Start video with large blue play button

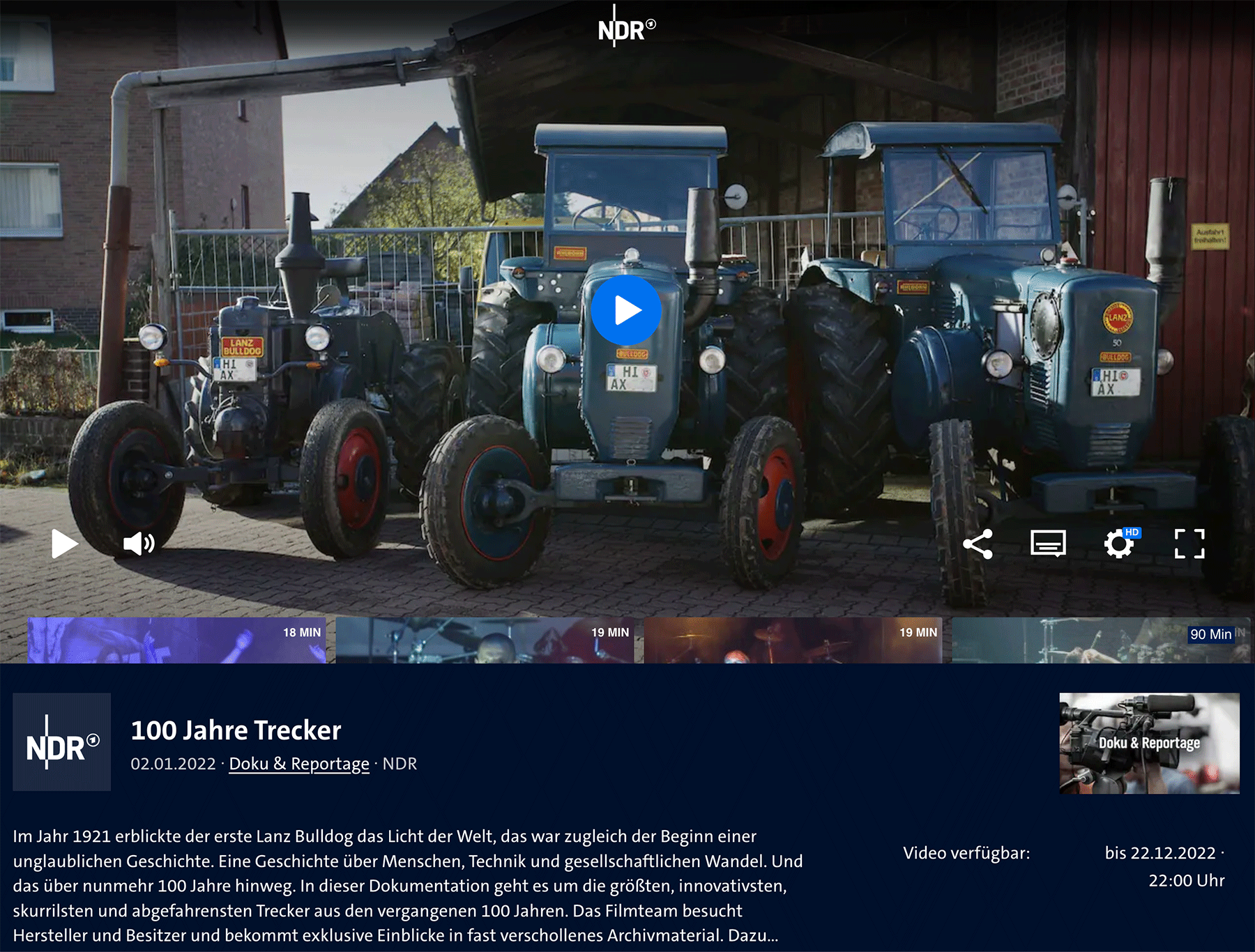(x=626, y=310)
